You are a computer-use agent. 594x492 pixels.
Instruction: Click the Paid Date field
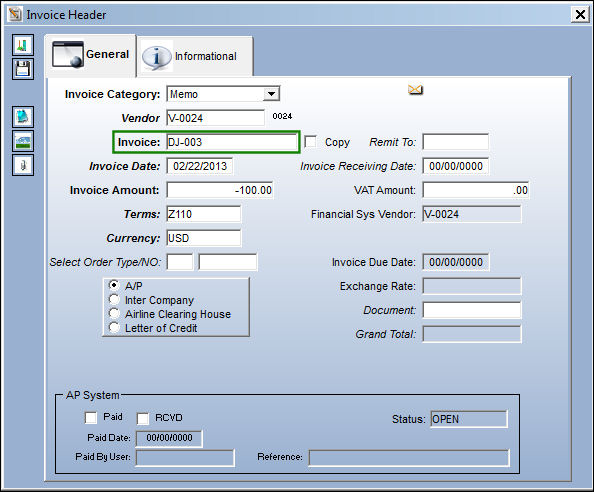[169, 438]
